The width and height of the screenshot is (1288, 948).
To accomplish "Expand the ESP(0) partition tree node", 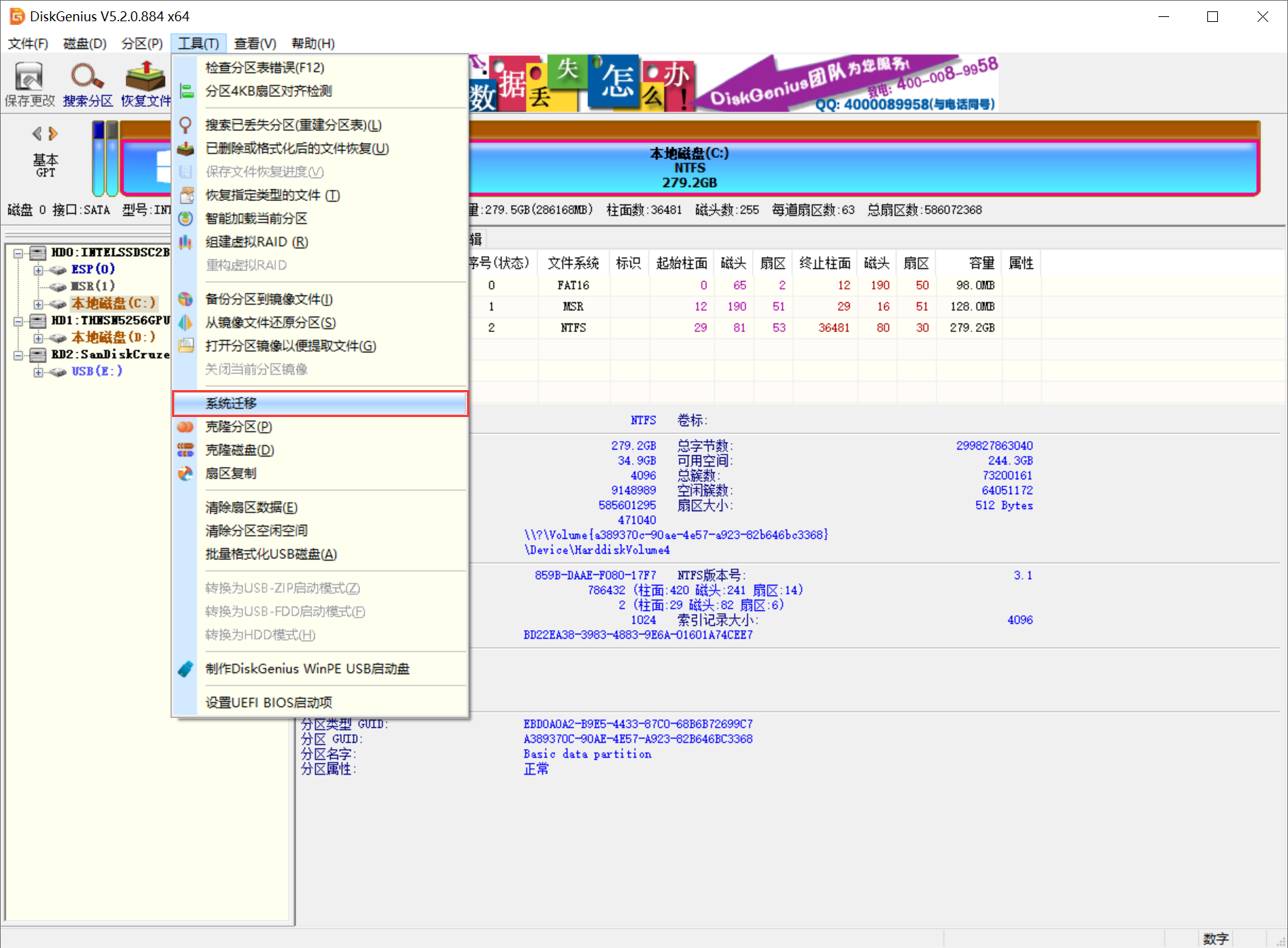I will [x=38, y=270].
